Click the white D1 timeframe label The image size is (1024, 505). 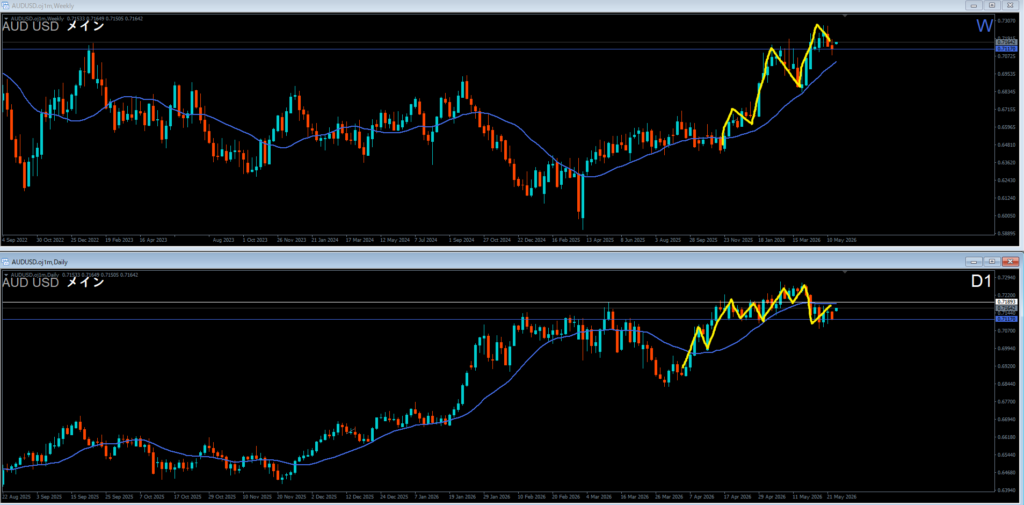click(x=981, y=282)
